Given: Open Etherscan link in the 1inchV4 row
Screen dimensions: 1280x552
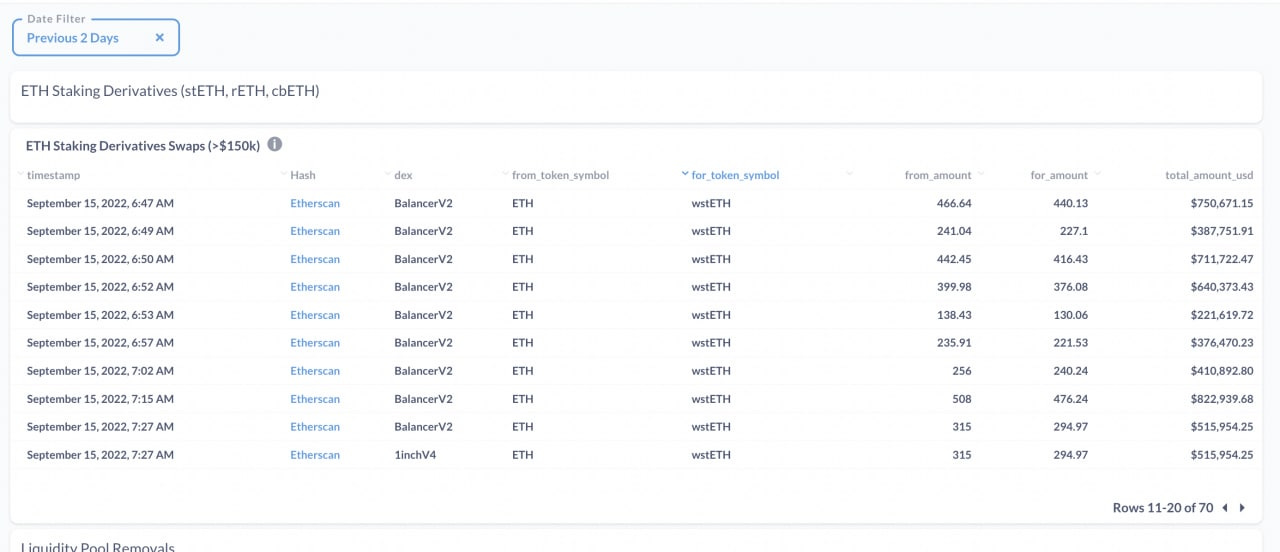Looking at the screenshot, I should [315, 455].
